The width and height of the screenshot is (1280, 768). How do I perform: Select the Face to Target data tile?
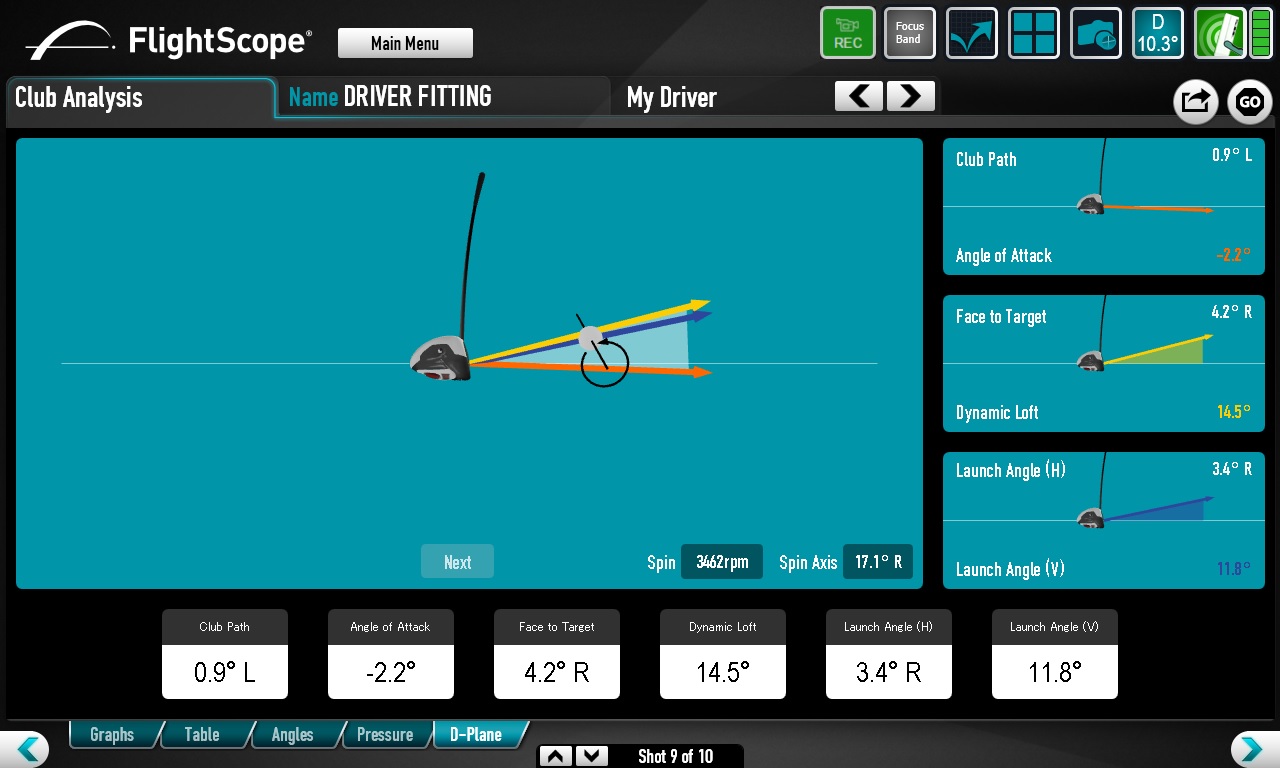click(x=556, y=654)
